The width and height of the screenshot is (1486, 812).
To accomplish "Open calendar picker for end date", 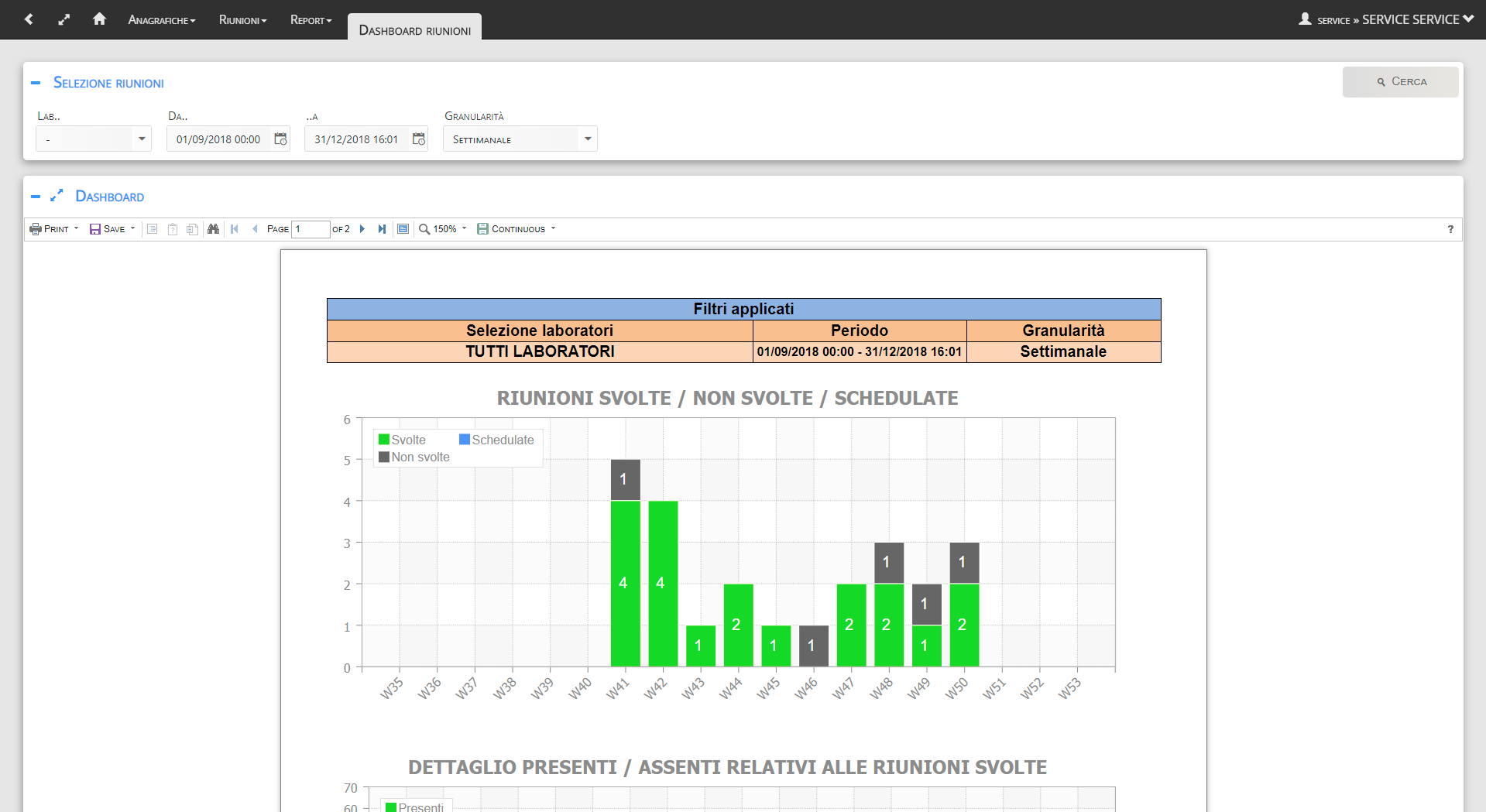I will (x=419, y=139).
